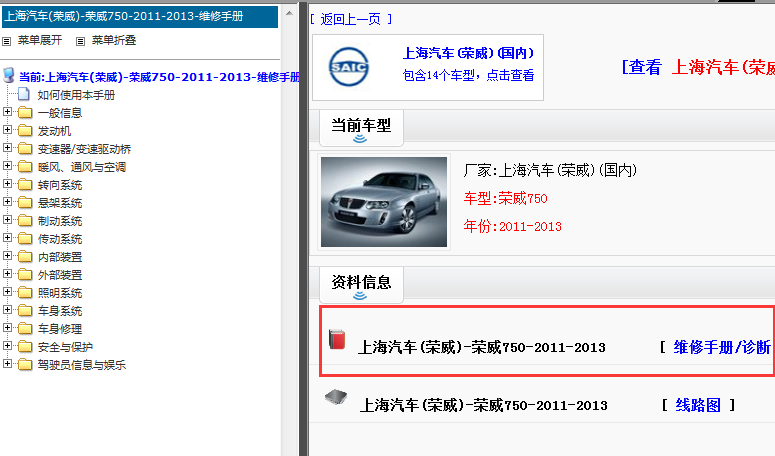Click 菜单折叠 to collapse all menus
Image resolution: width=775 pixels, height=456 pixels.
pos(114,41)
